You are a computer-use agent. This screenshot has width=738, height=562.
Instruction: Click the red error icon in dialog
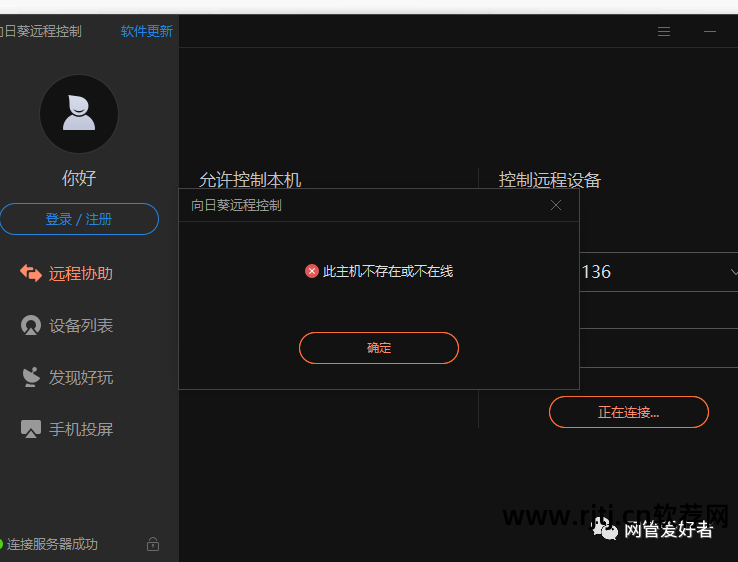tap(312, 271)
